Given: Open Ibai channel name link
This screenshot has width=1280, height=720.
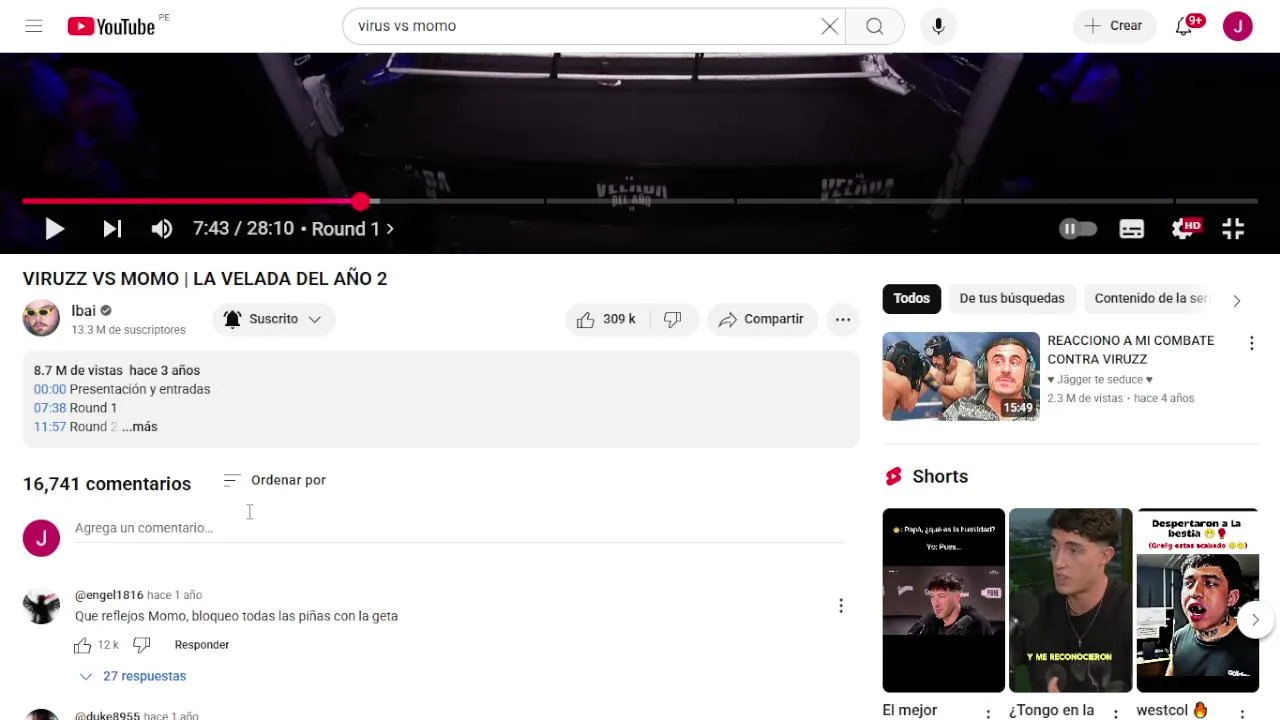Looking at the screenshot, I should pos(83,311).
